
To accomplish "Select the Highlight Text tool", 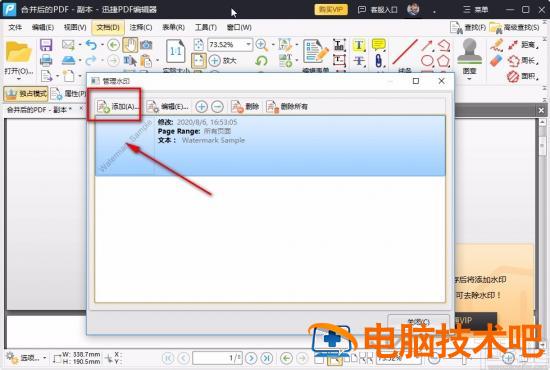I will 359,45.
